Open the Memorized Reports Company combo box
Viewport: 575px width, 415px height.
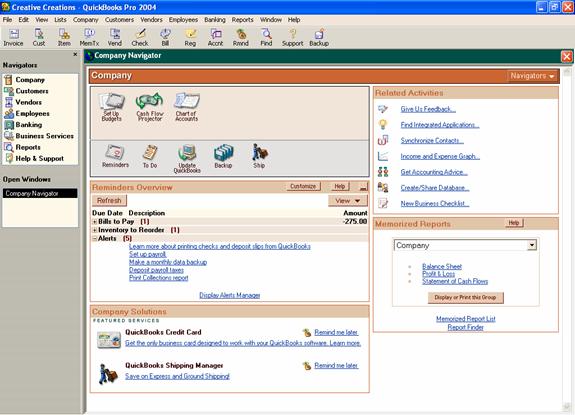tap(465, 245)
